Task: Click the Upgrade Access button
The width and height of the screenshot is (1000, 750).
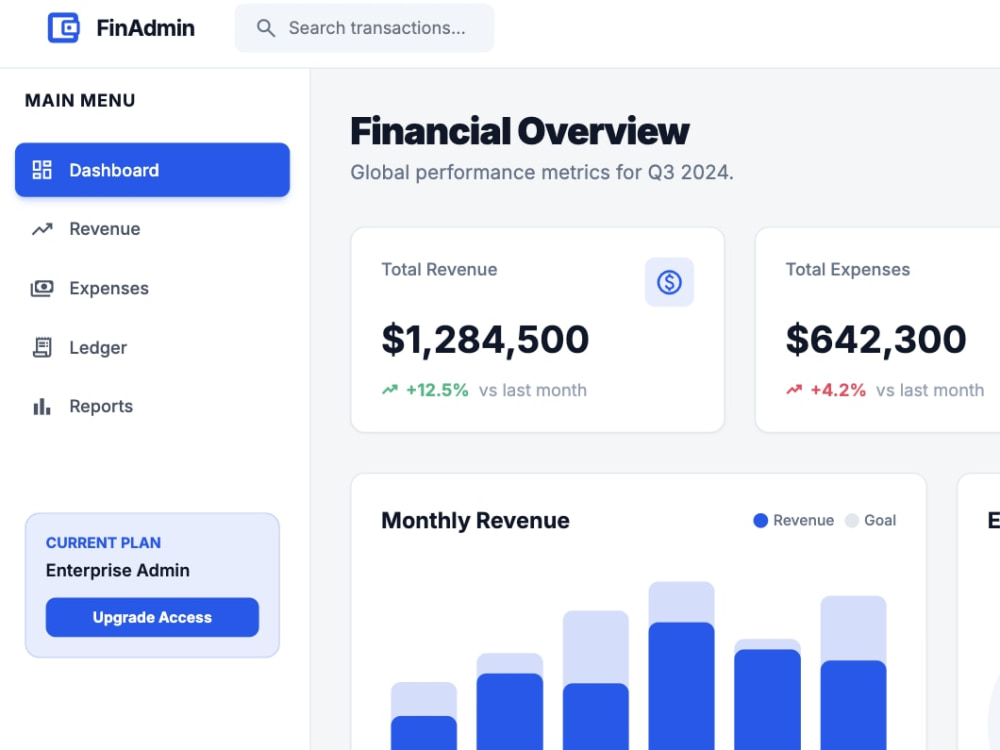Action: [152, 617]
